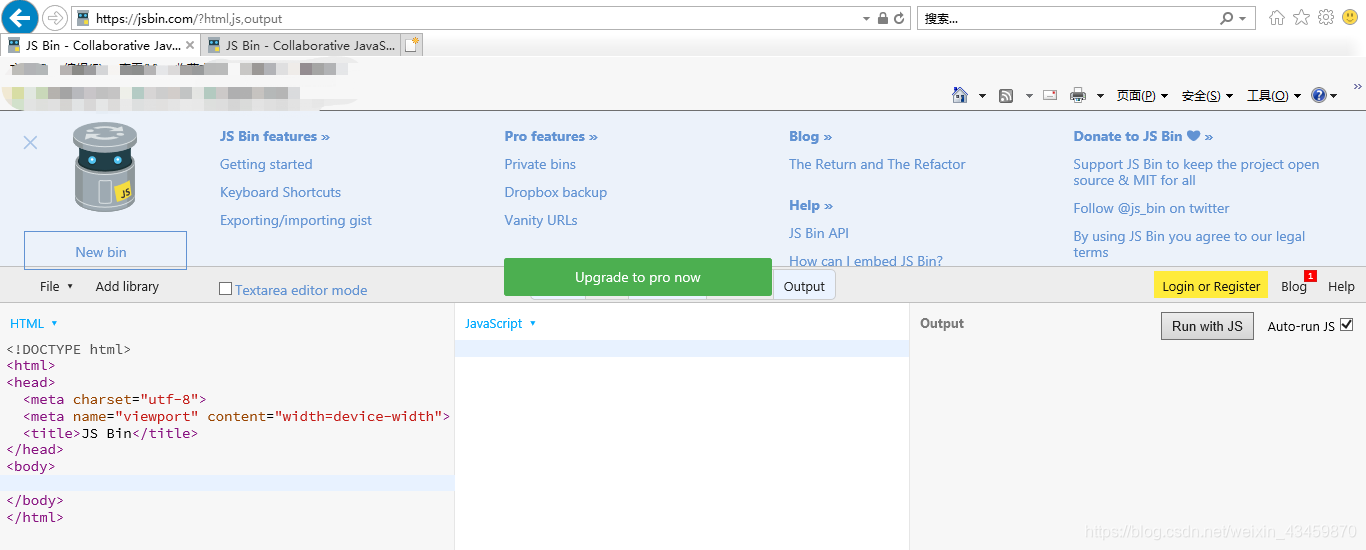The width and height of the screenshot is (1366, 550).
Task: Toggle Textarea editor mode checkbox
Action: [225, 289]
